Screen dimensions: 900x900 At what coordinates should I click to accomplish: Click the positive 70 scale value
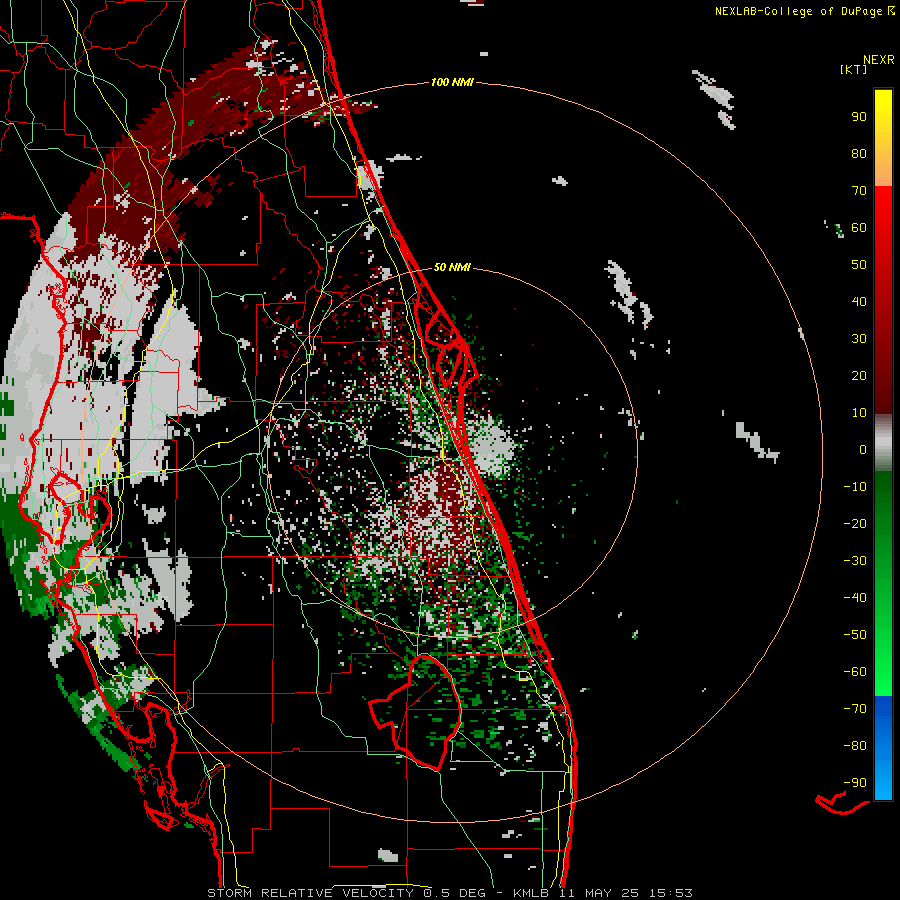tap(859, 191)
